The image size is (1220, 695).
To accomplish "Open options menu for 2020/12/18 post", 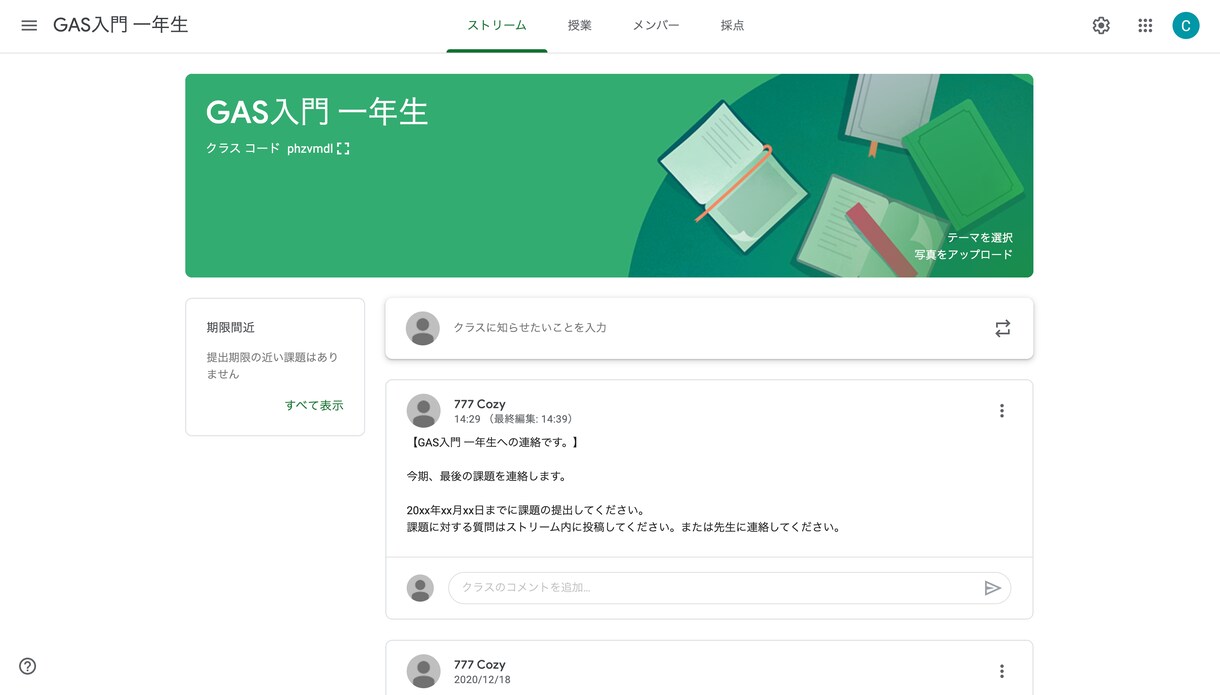I will click(1001, 671).
